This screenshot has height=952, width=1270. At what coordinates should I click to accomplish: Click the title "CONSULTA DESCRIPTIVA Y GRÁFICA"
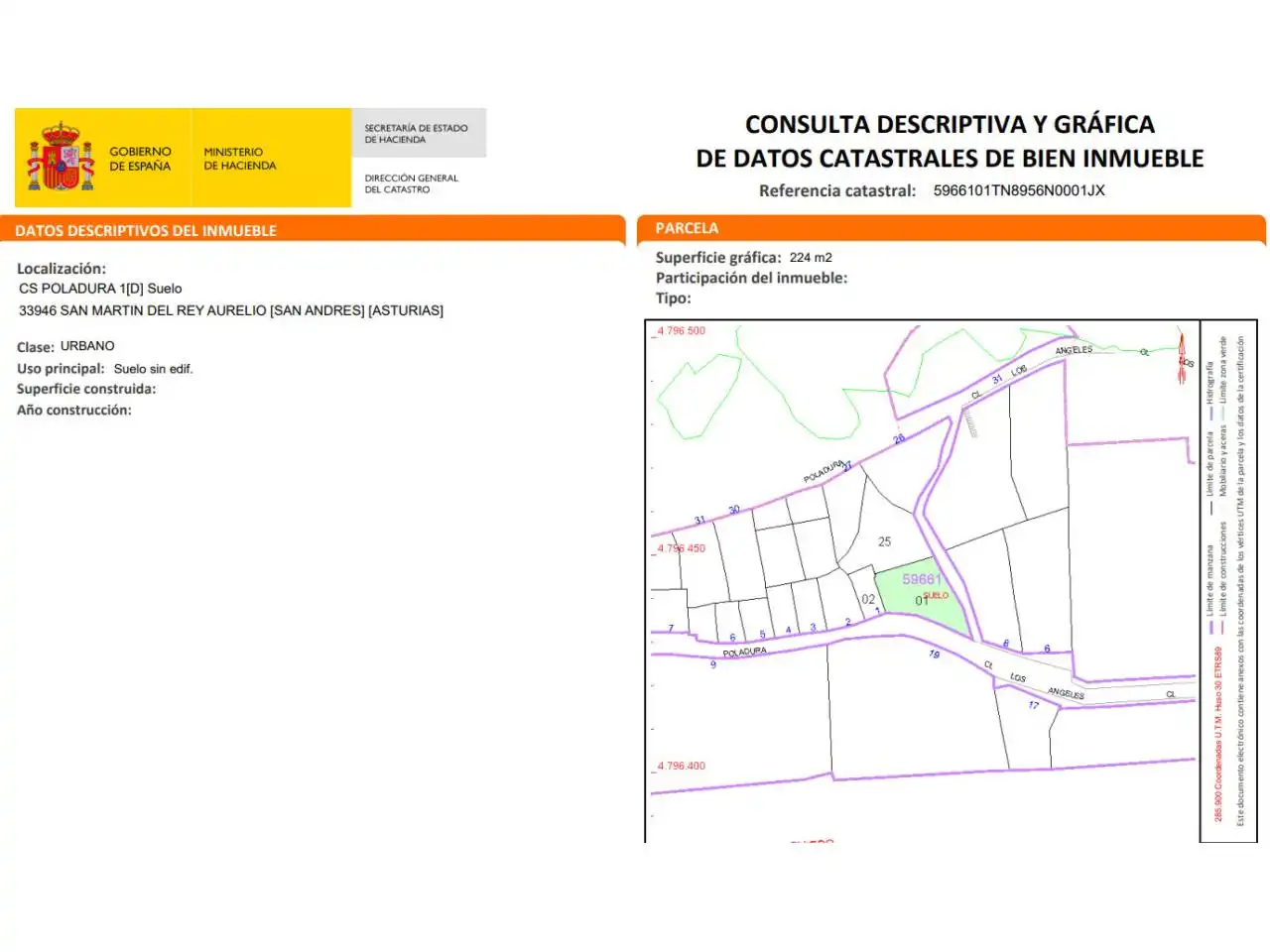coord(950,125)
